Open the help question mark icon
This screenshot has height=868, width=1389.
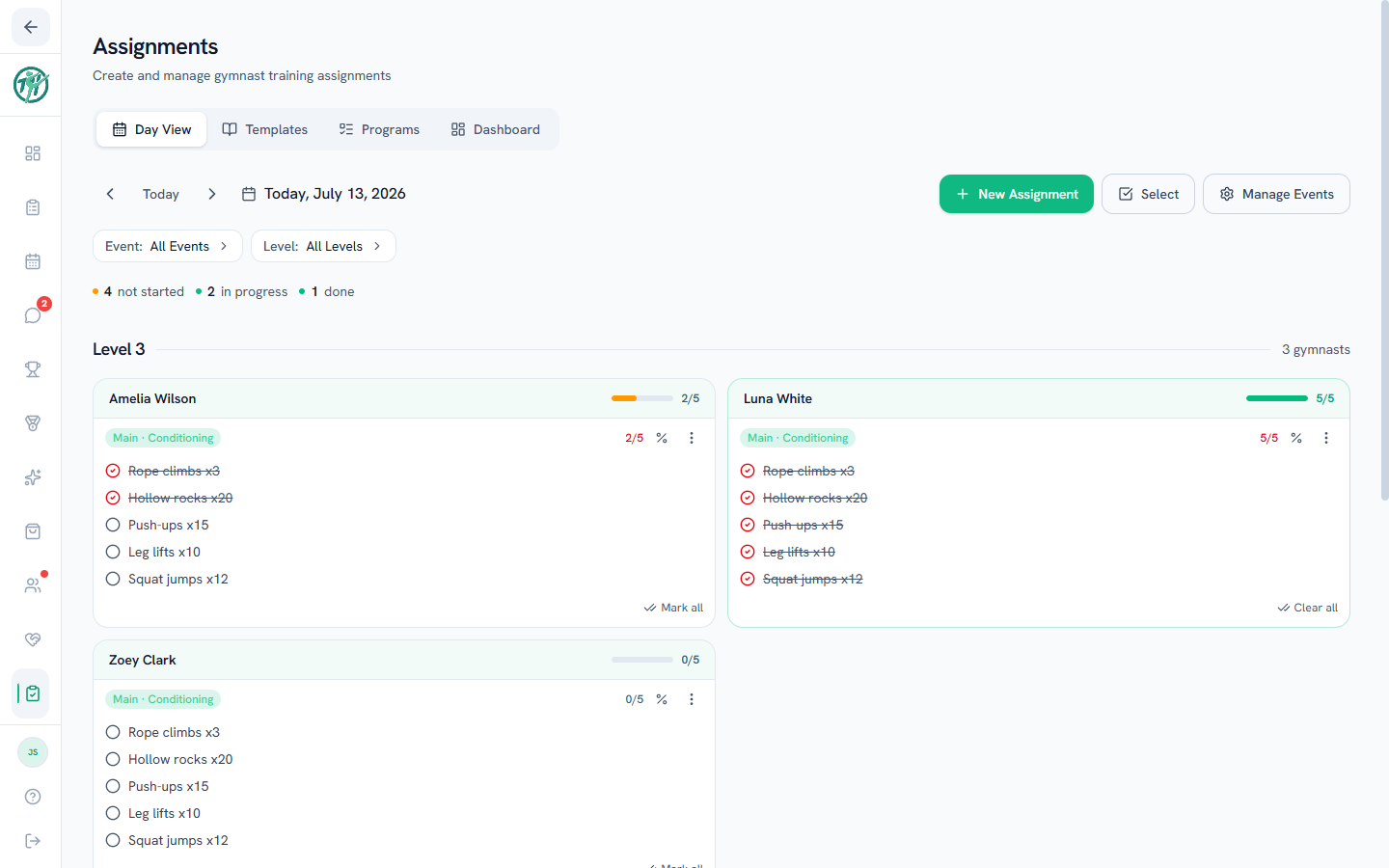point(33,797)
